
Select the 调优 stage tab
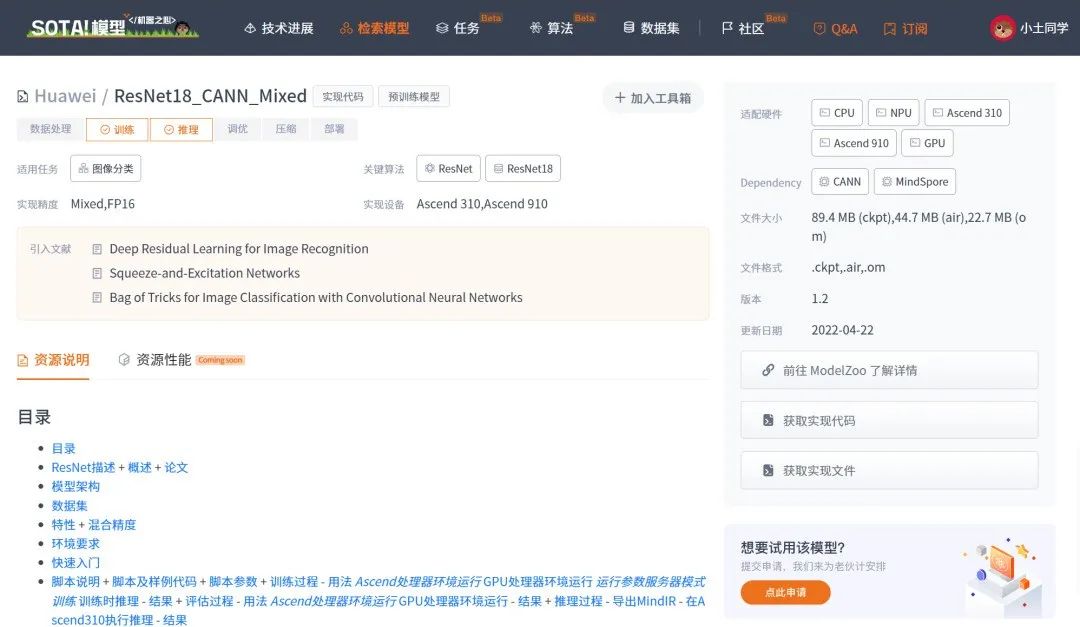click(x=238, y=129)
